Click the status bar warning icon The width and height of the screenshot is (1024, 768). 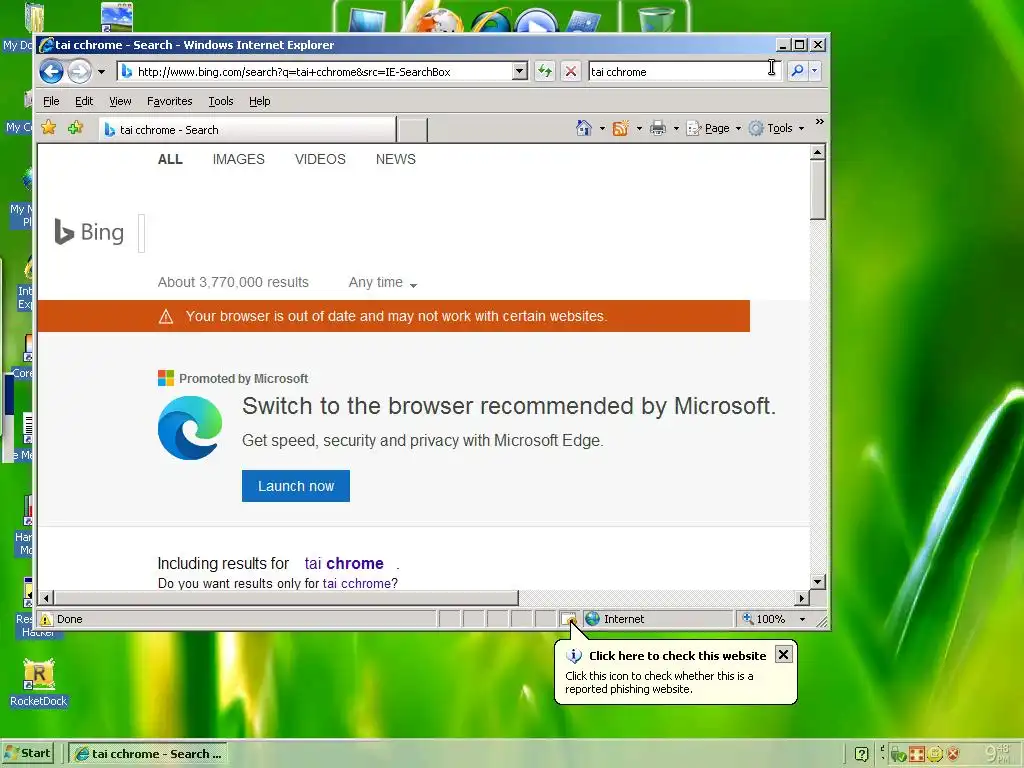pyautogui.click(x=46, y=619)
